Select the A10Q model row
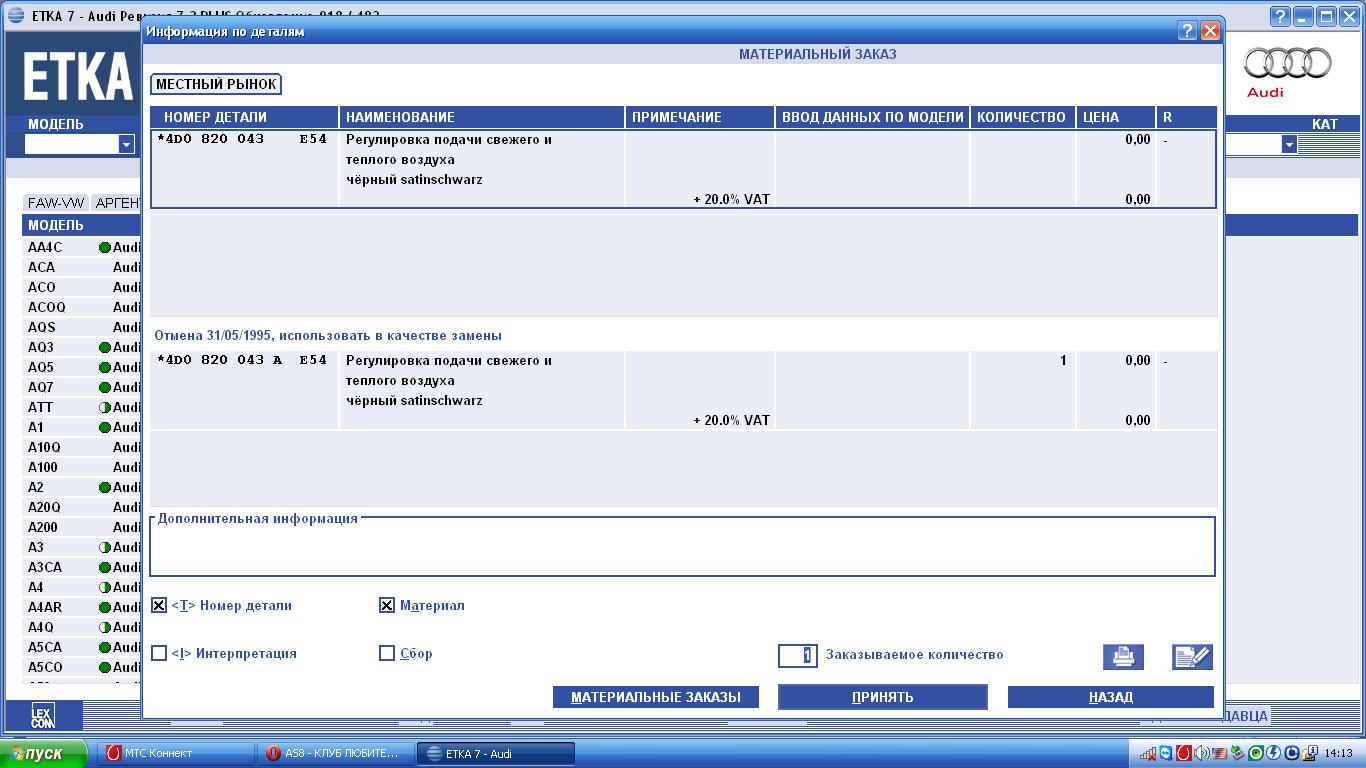Viewport: 1366px width, 768px height. 82,447
